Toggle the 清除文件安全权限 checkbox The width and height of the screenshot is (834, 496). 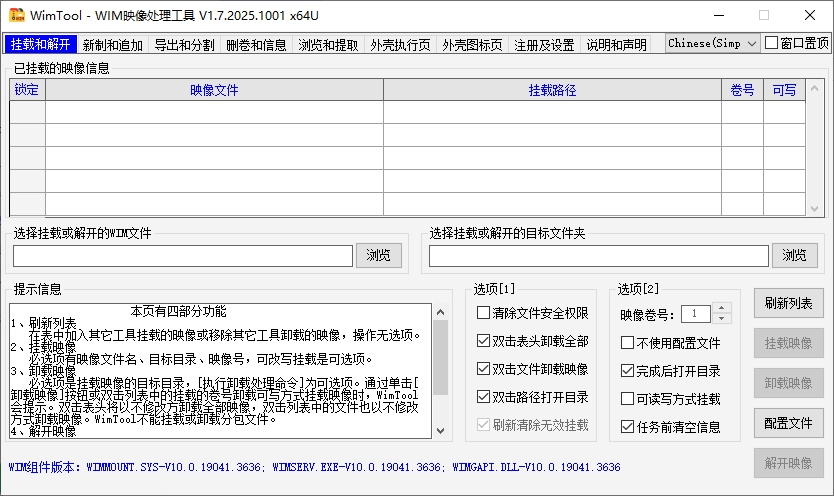pos(484,314)
